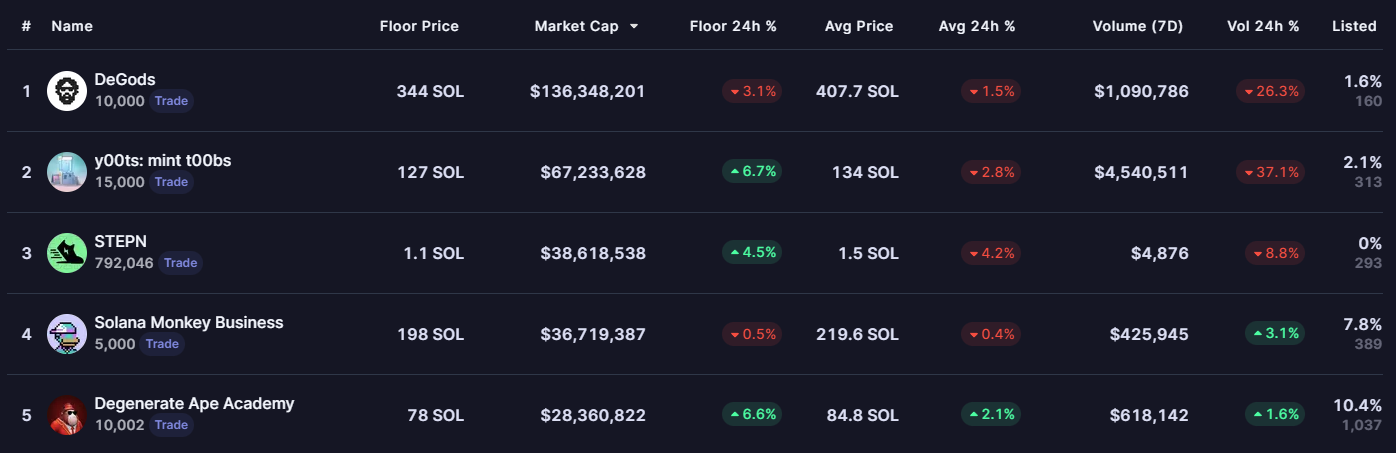
Task: Click the DeGods collection avatar icon
Action: pyautogui.click(x=67, y=91)
